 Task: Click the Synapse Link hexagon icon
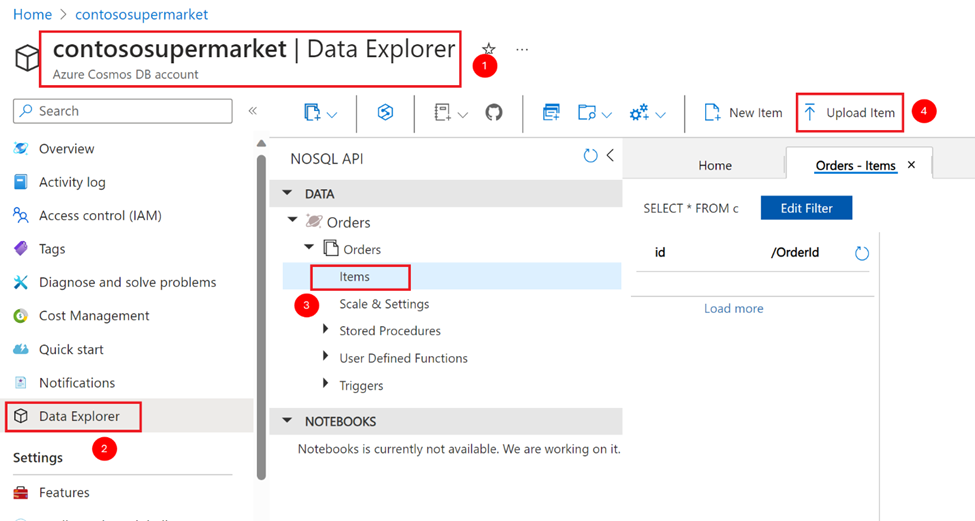pyautogui.click(x=386, y=112)
